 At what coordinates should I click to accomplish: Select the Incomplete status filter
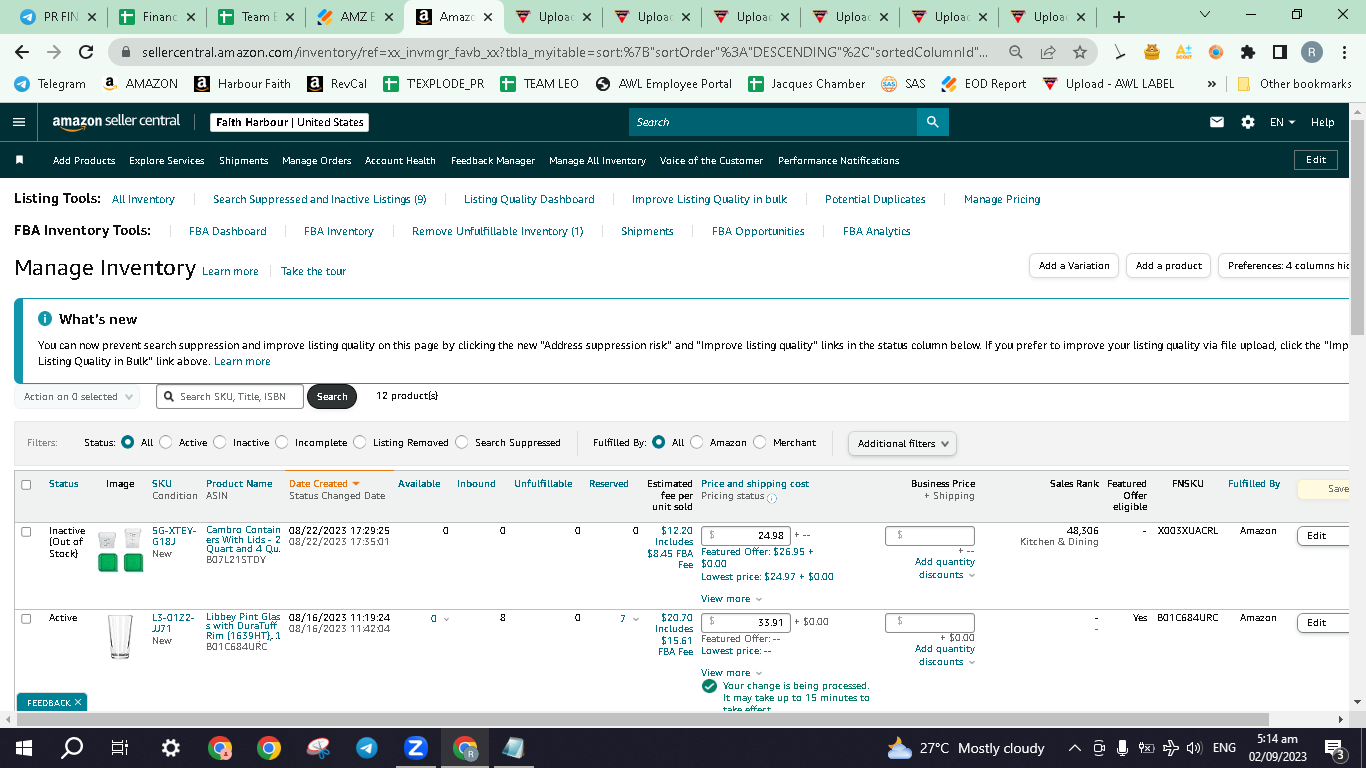tap(282, 442)
